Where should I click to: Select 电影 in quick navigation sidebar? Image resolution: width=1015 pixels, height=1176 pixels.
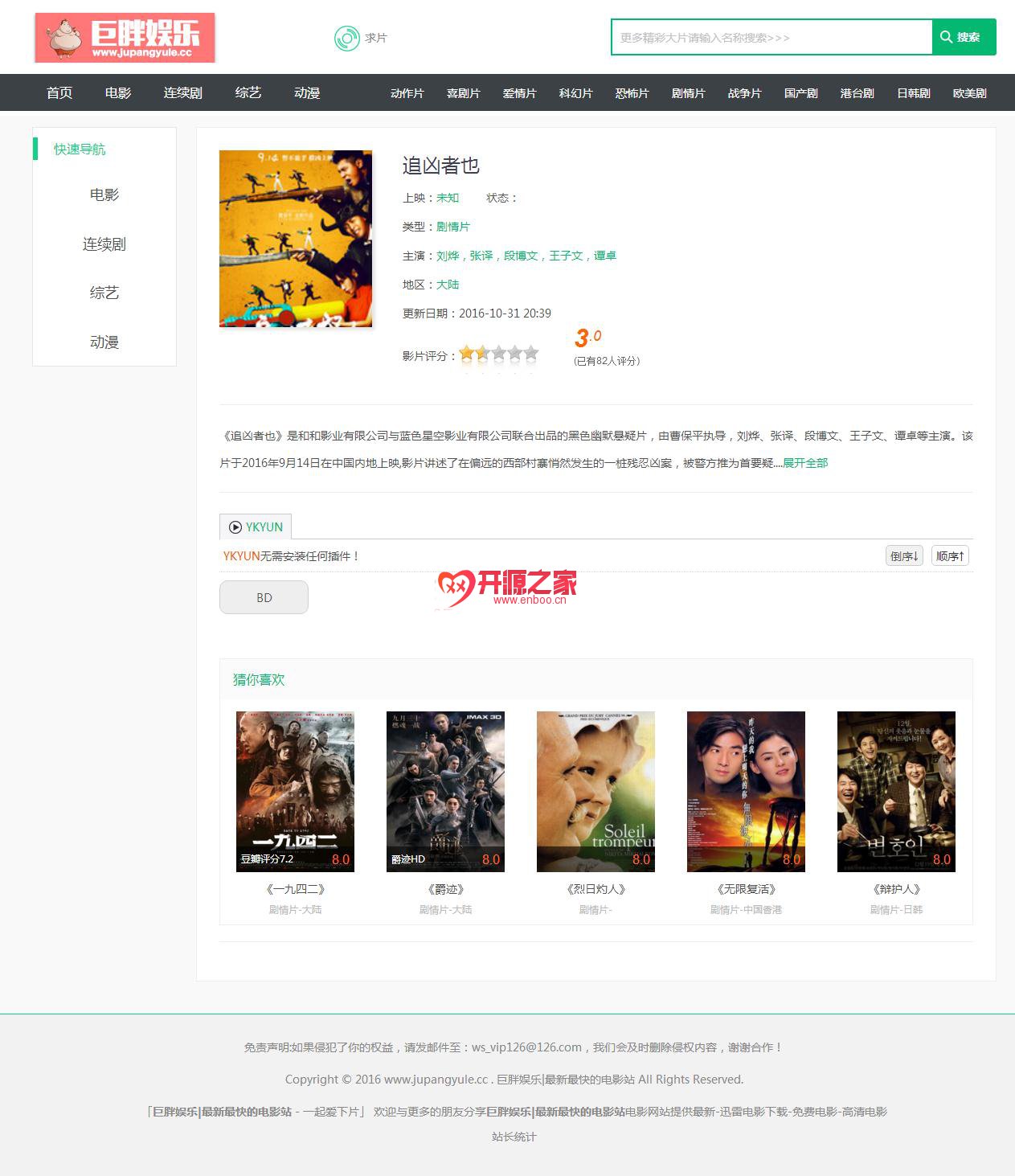104,195
